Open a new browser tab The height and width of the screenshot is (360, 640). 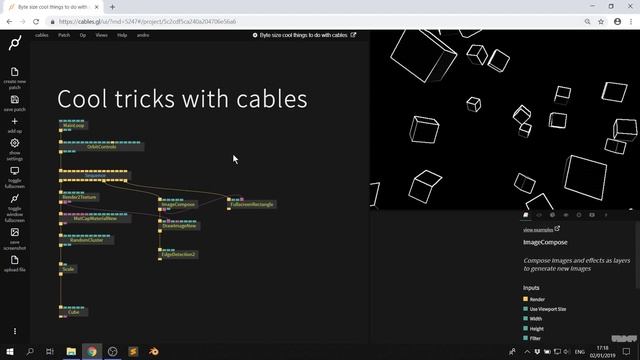coord(112,7)
